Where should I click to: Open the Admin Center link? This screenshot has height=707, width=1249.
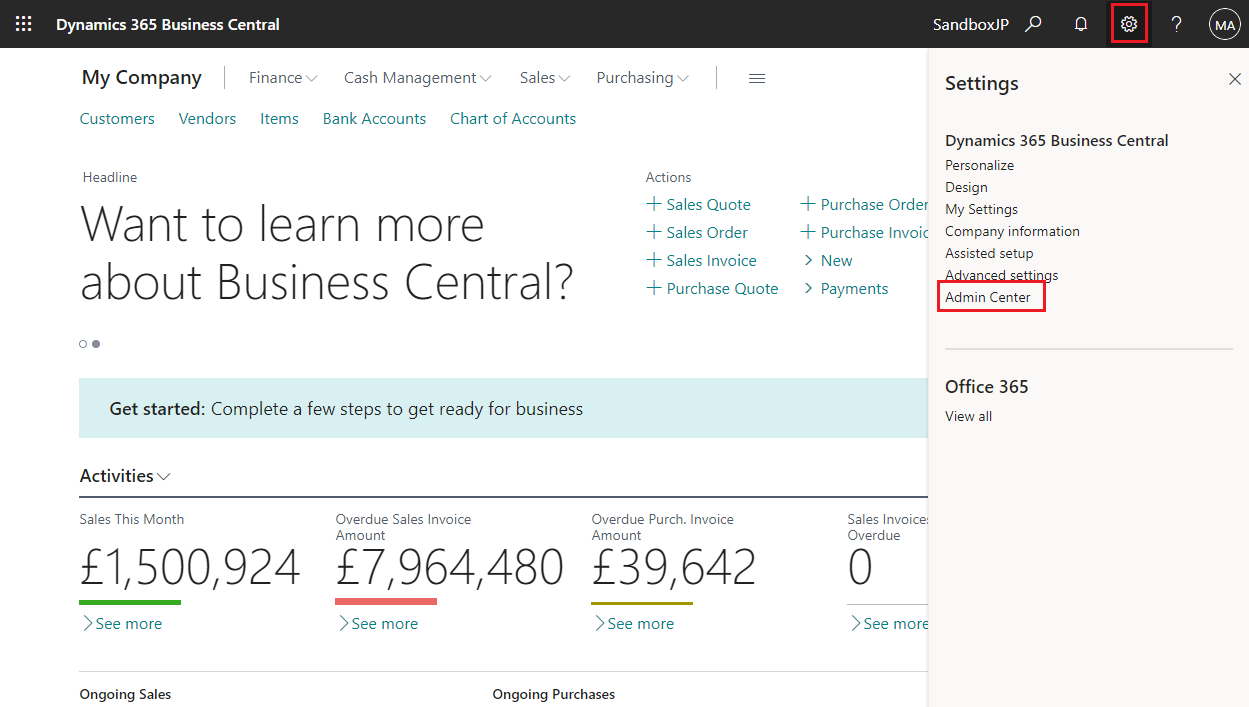click(989, 296)
